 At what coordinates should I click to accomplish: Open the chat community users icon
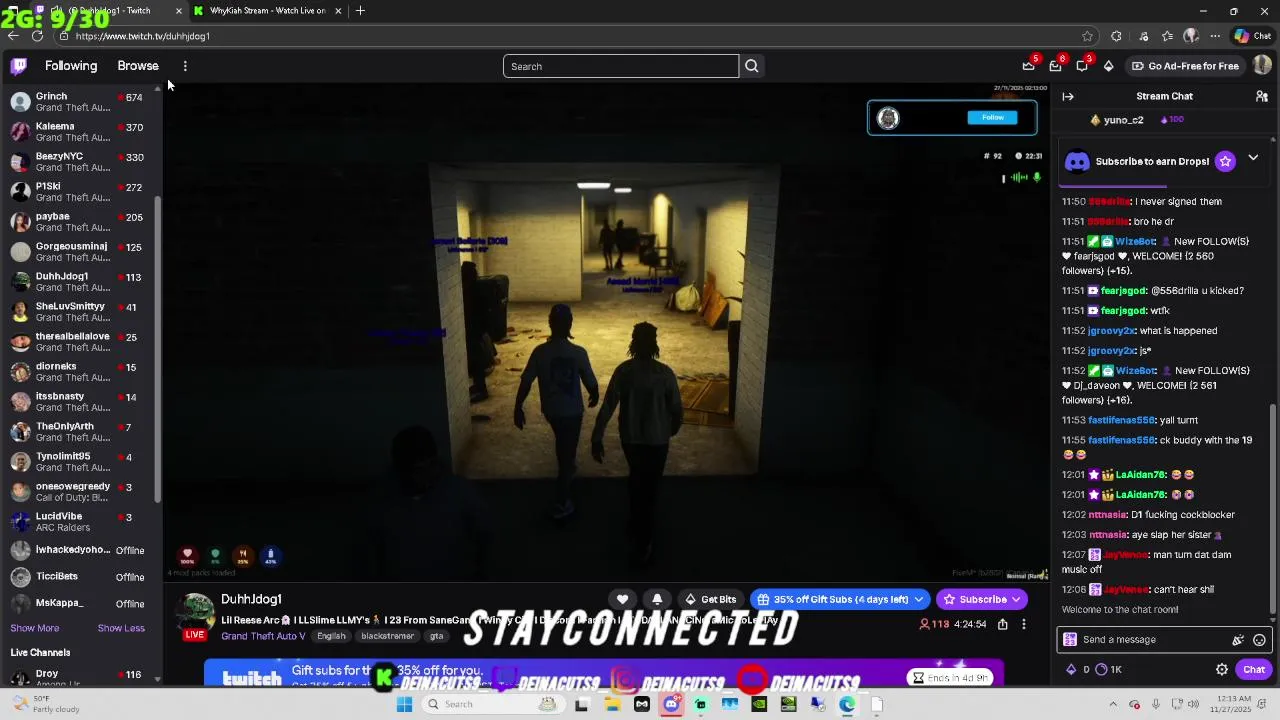point(1262,97)
